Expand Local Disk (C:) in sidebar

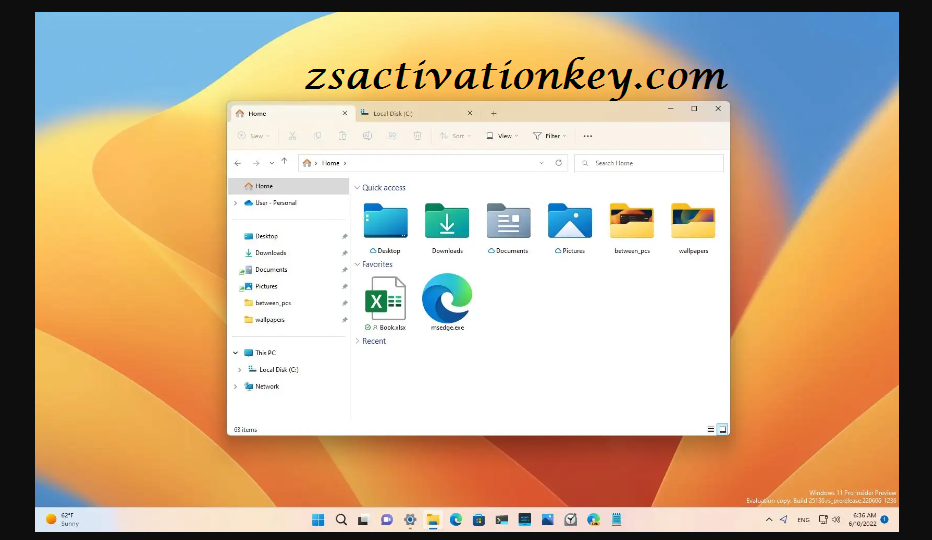tap(240, 370)
